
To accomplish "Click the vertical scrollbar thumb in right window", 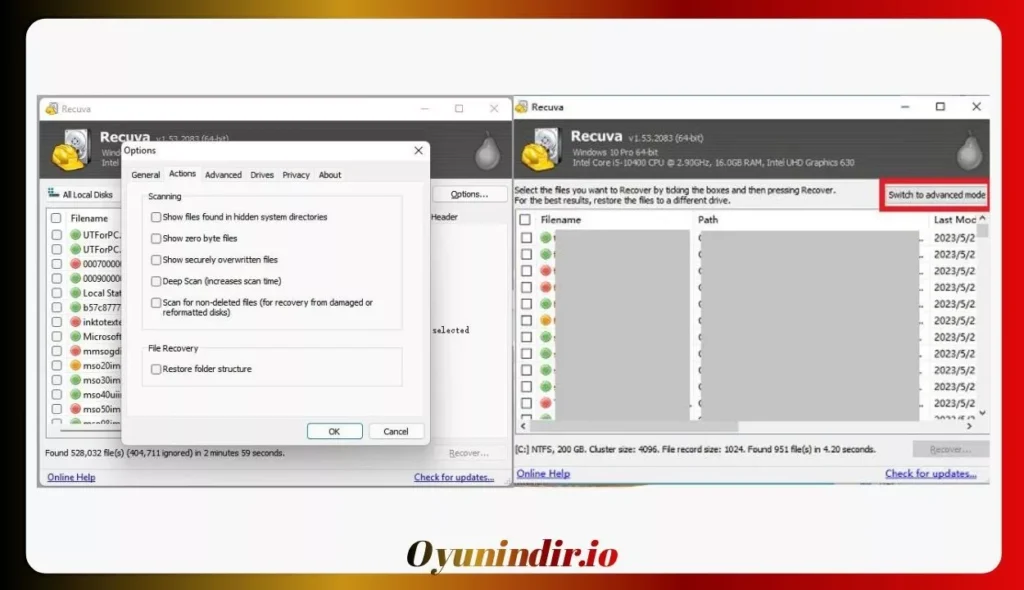I will (x=982, y=231).
